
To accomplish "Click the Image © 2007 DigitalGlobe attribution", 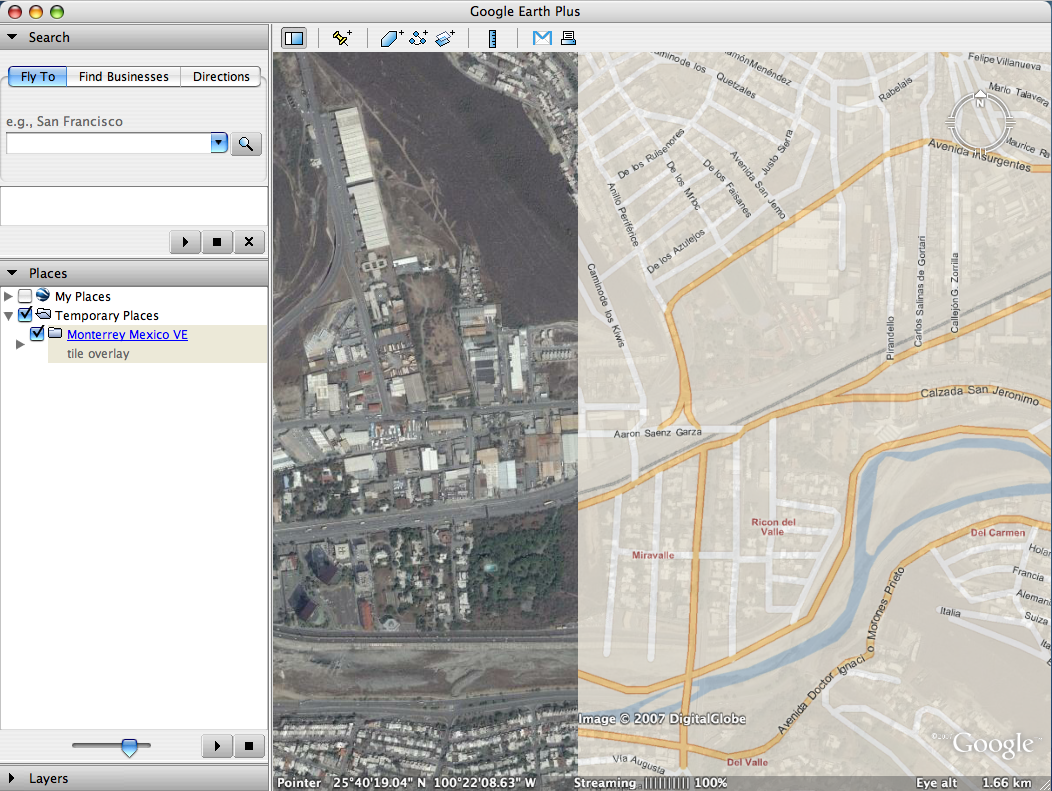I will click(x=662, y=719).
